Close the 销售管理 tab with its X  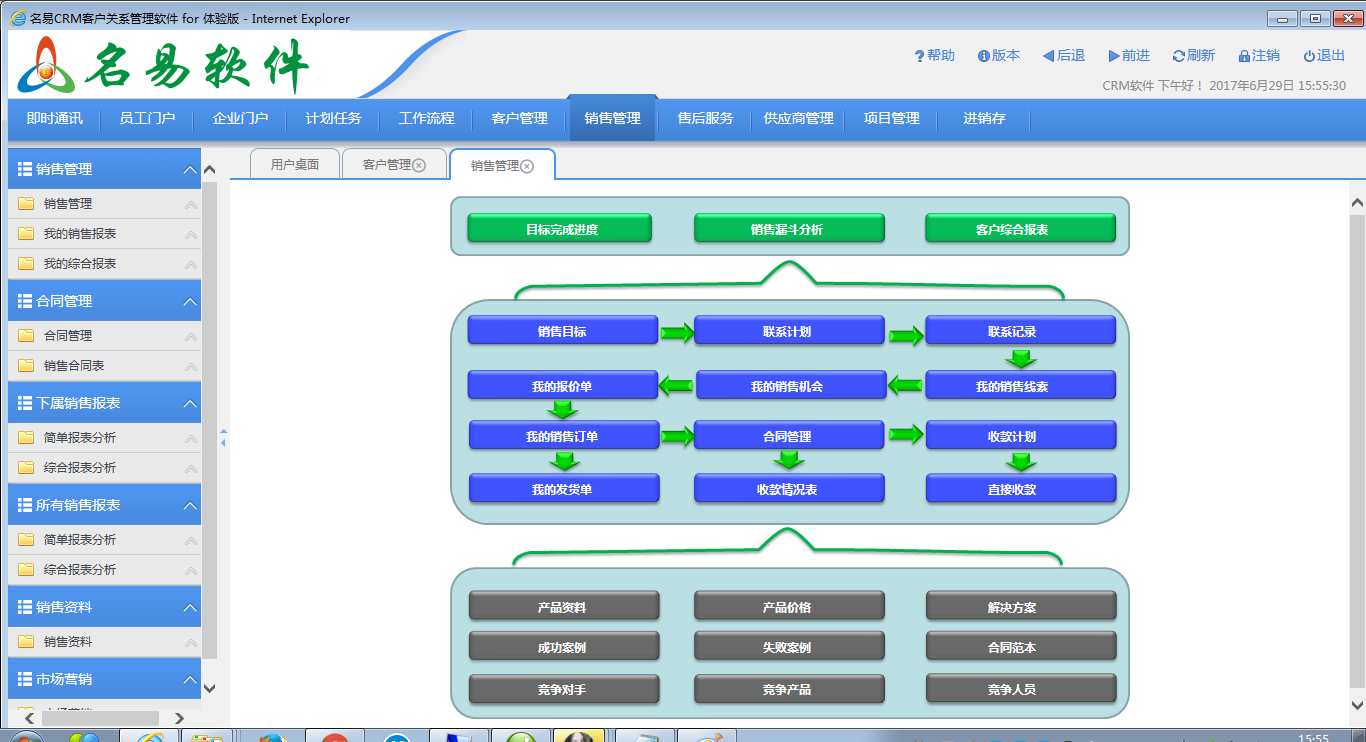(527, 166)
